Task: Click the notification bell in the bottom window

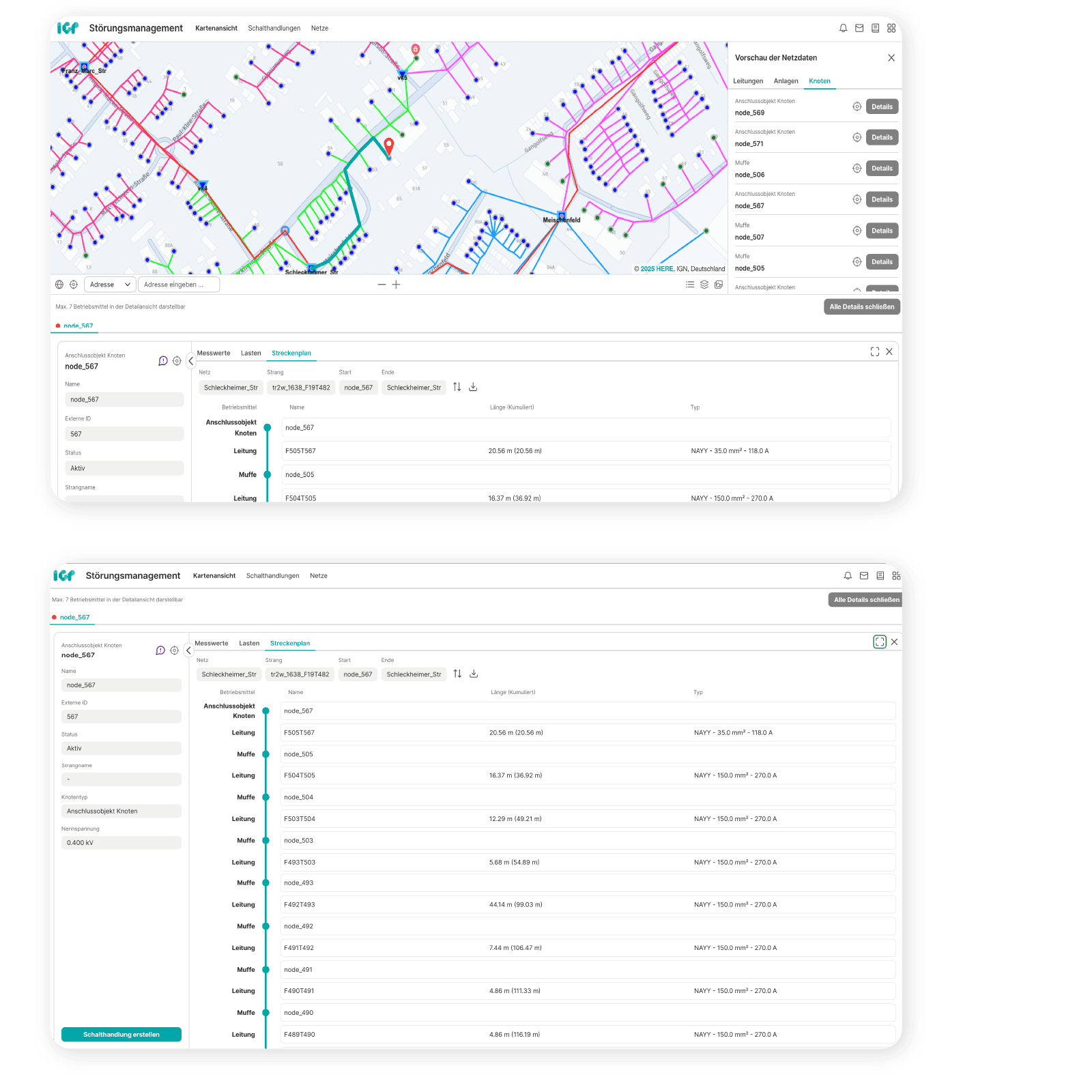Action: pyautogui.click(x=848, y=575)
